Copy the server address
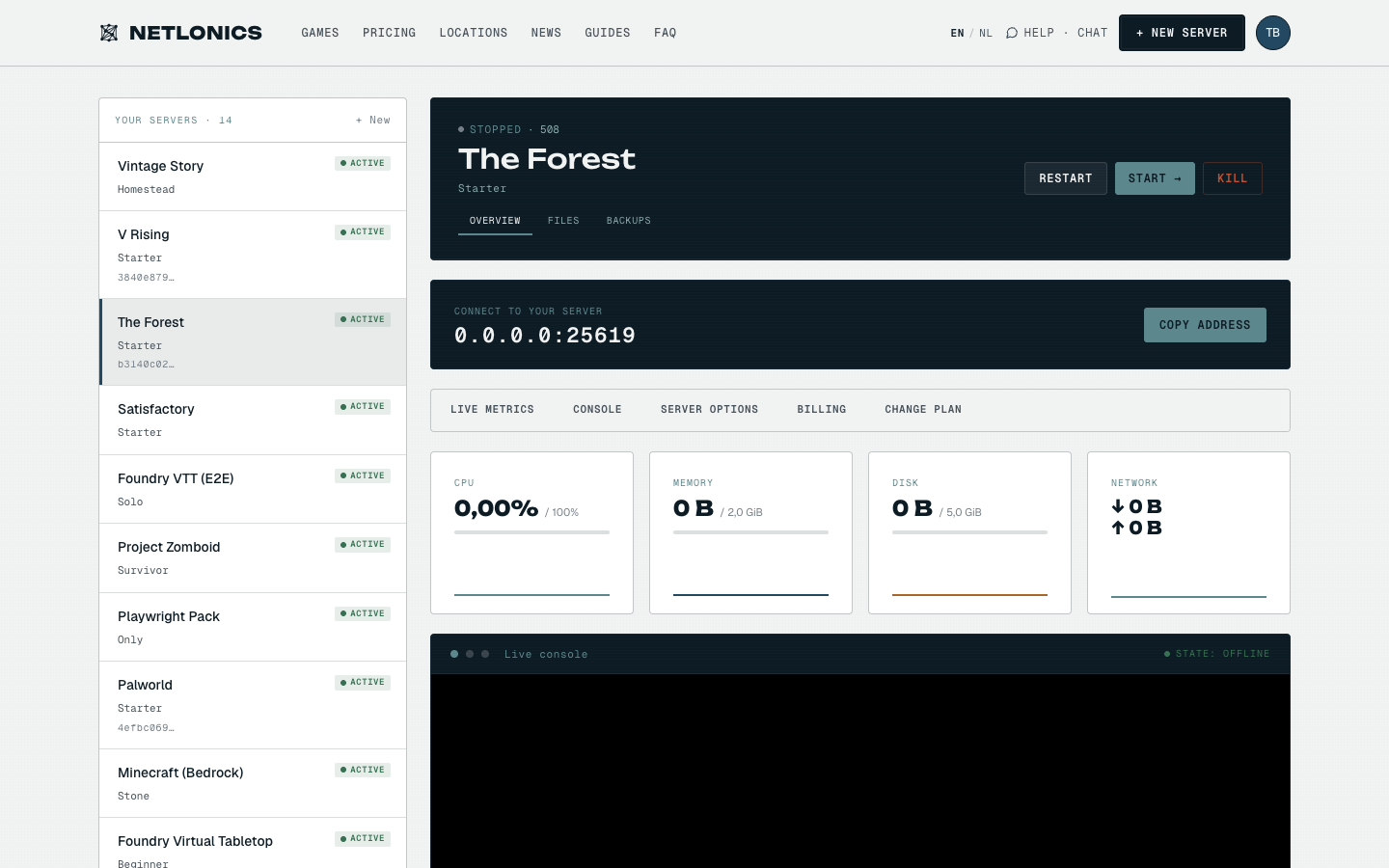Image resolution: width=1389 pixels, height=868 pixels. (x=1205, y=325)
